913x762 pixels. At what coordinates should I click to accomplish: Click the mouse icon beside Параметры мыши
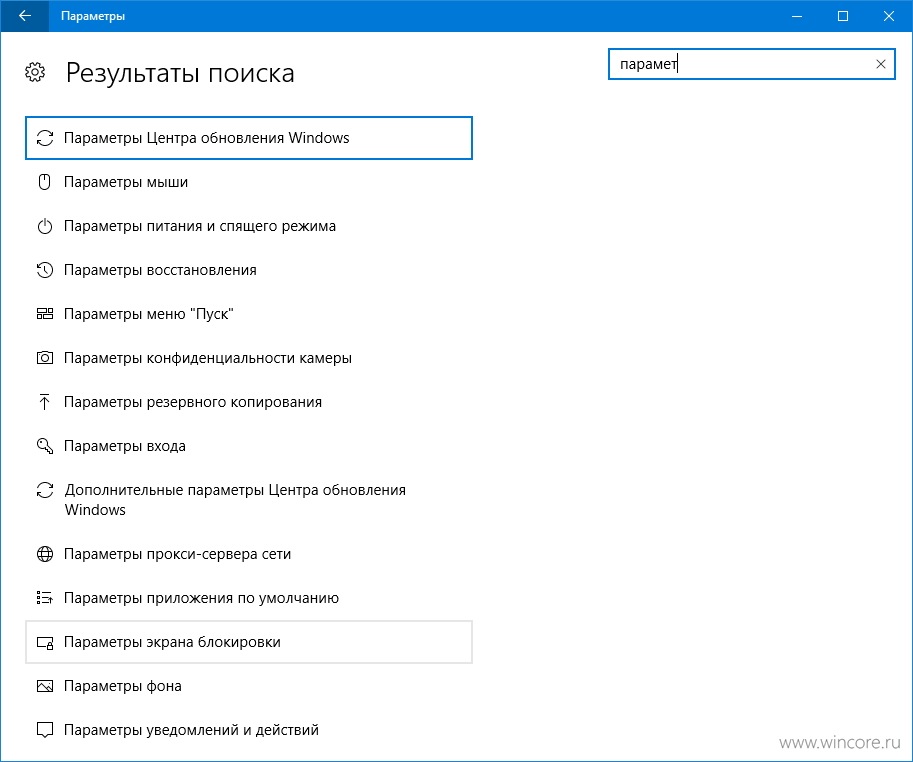[x=45, y=182]
